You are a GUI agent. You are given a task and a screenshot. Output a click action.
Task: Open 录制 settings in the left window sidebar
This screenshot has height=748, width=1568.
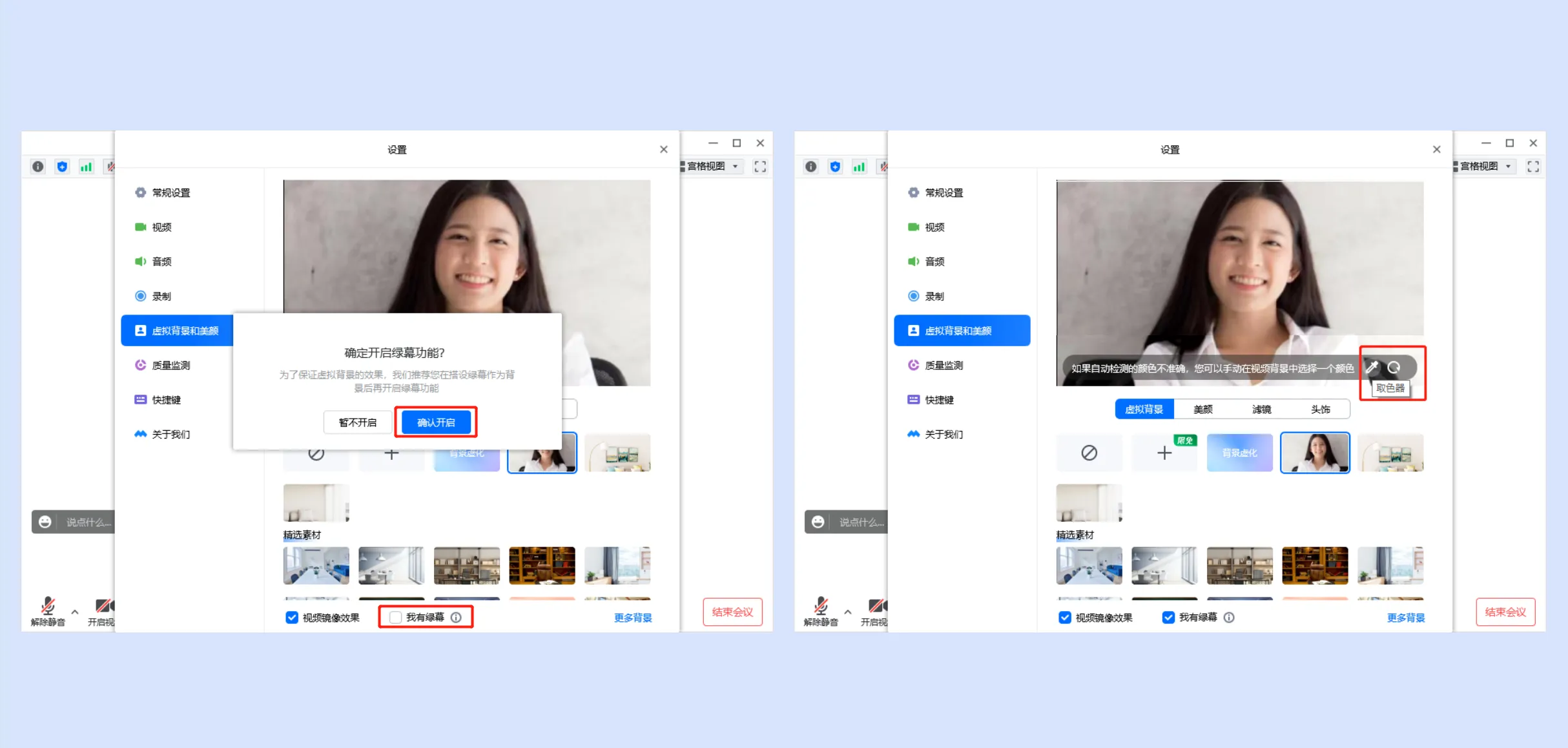tap(161, 296)
